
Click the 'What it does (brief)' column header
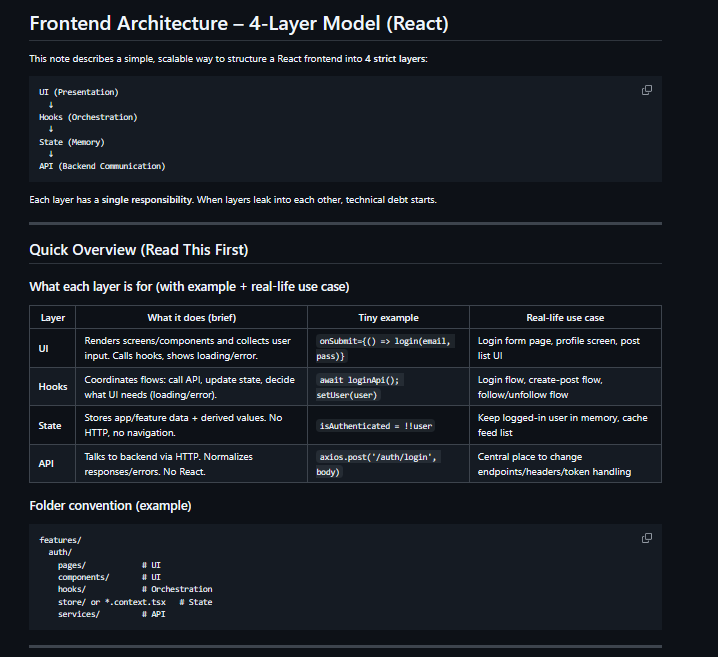(x=191, y=317)
